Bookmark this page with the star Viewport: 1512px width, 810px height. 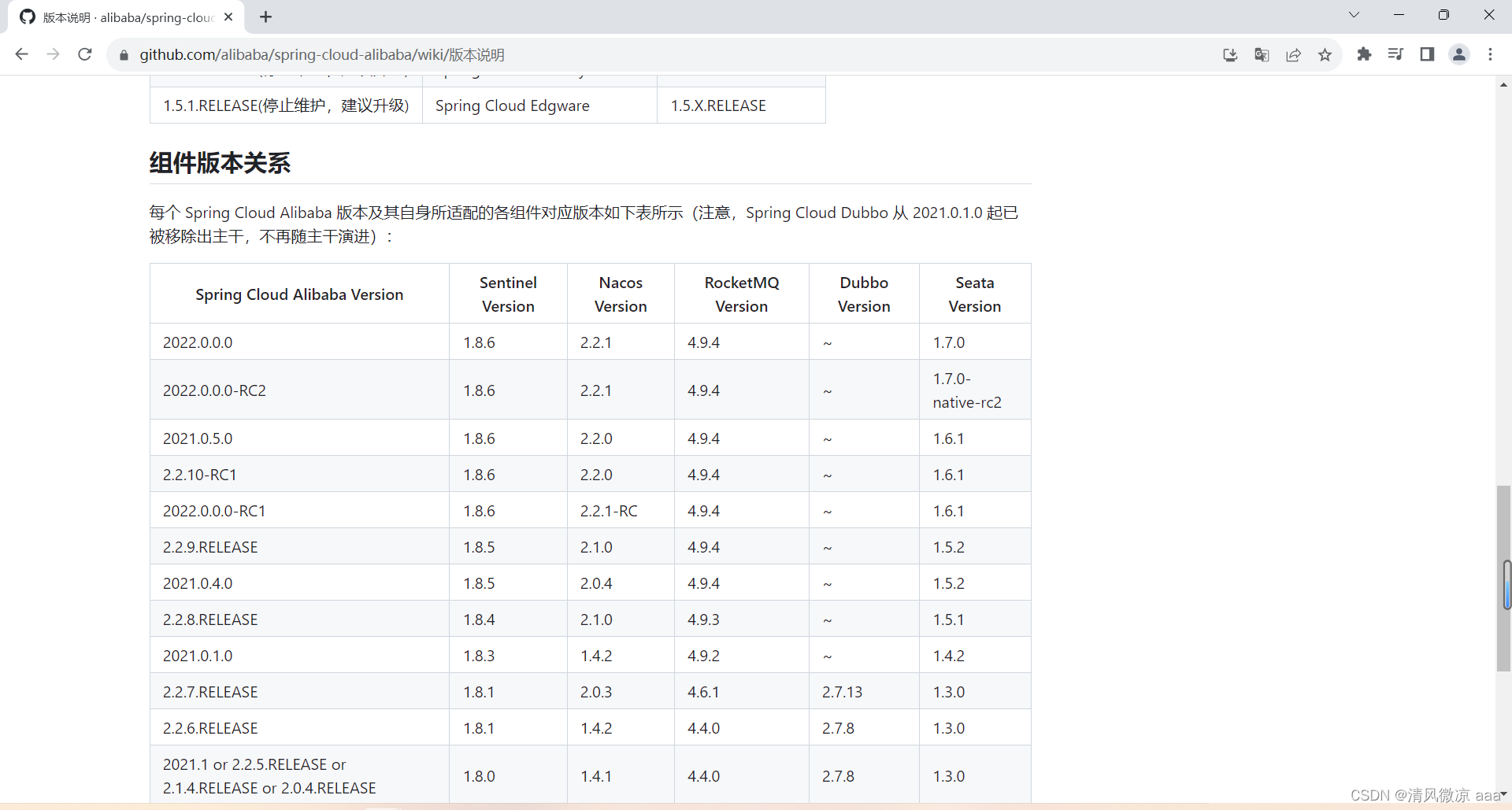click(1325, 54)
